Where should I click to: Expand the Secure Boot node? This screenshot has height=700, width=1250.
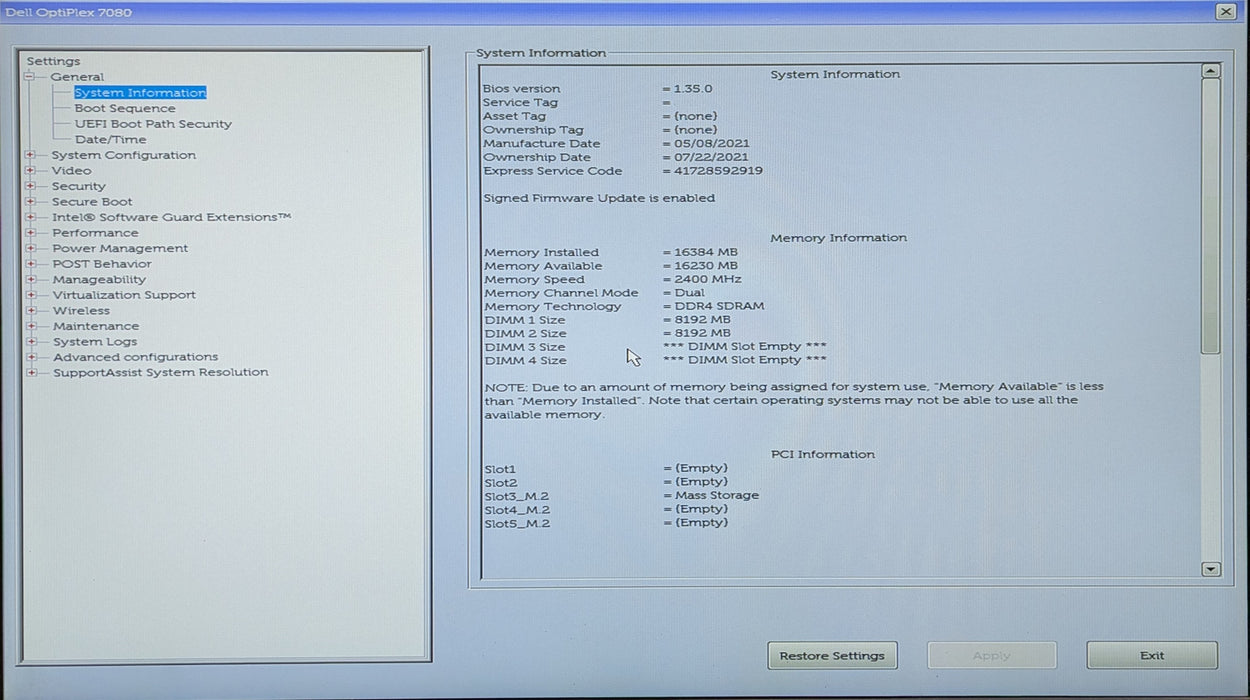[x=31, y=202]
